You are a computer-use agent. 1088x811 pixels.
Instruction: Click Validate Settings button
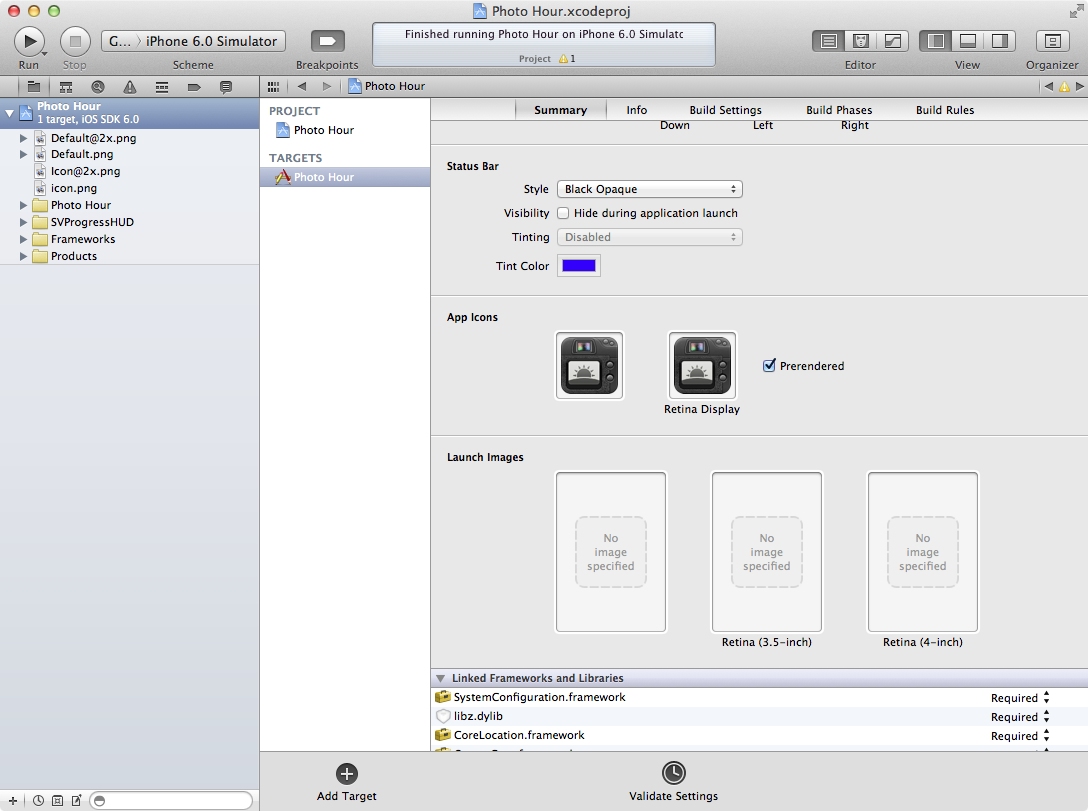point(673,773)
